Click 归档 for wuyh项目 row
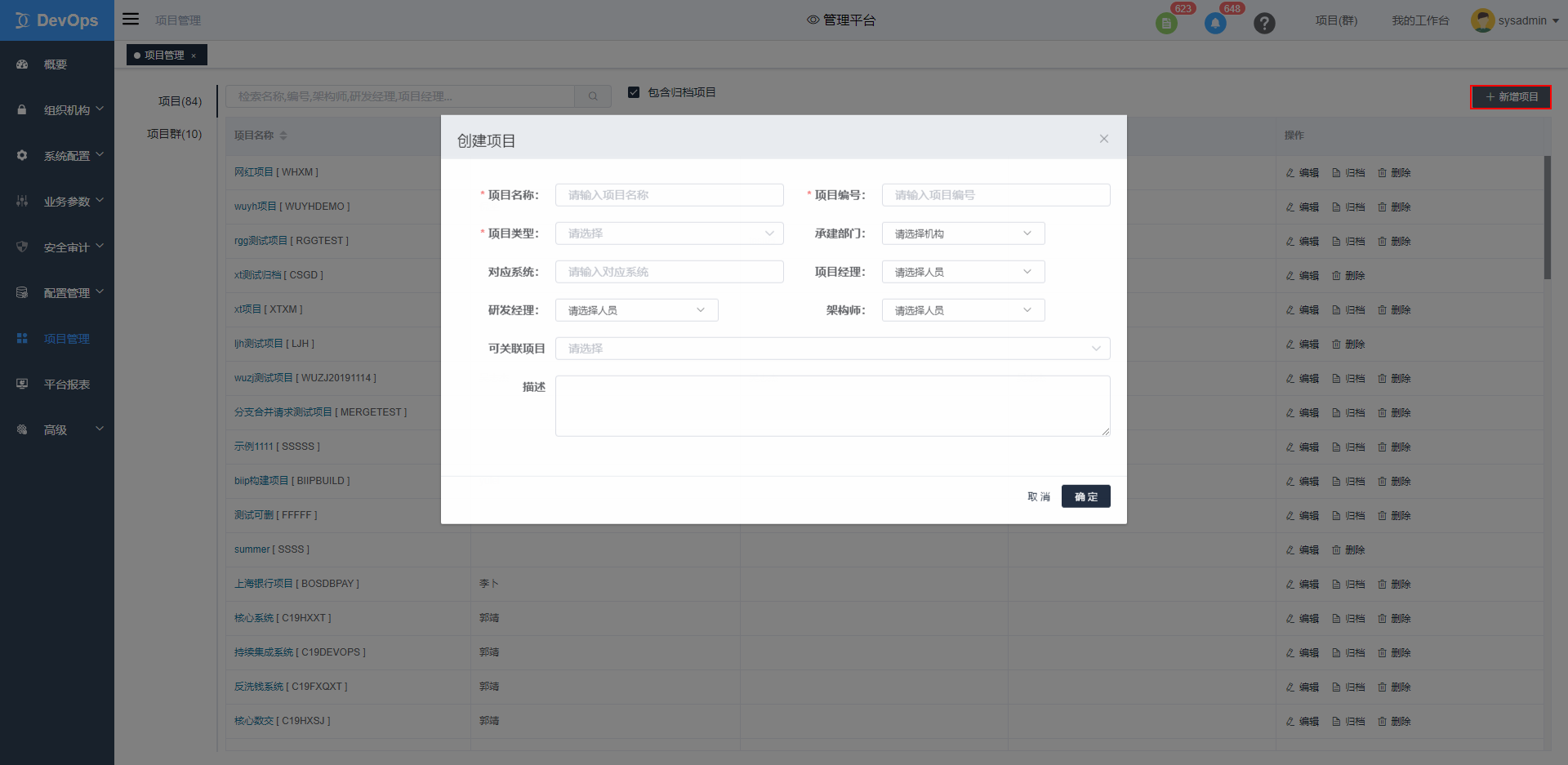This screenshot has height=765, width=1568. click(1348, 207)
